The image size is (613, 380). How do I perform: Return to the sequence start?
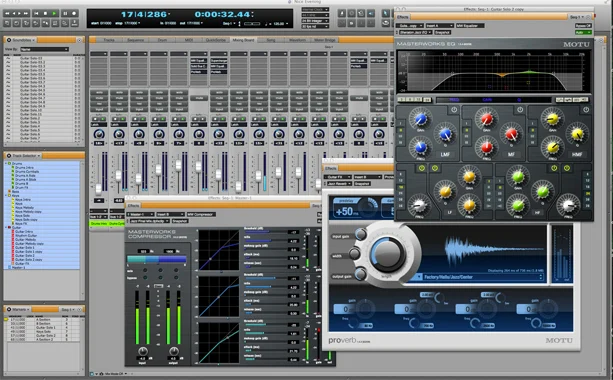[36, 13]
